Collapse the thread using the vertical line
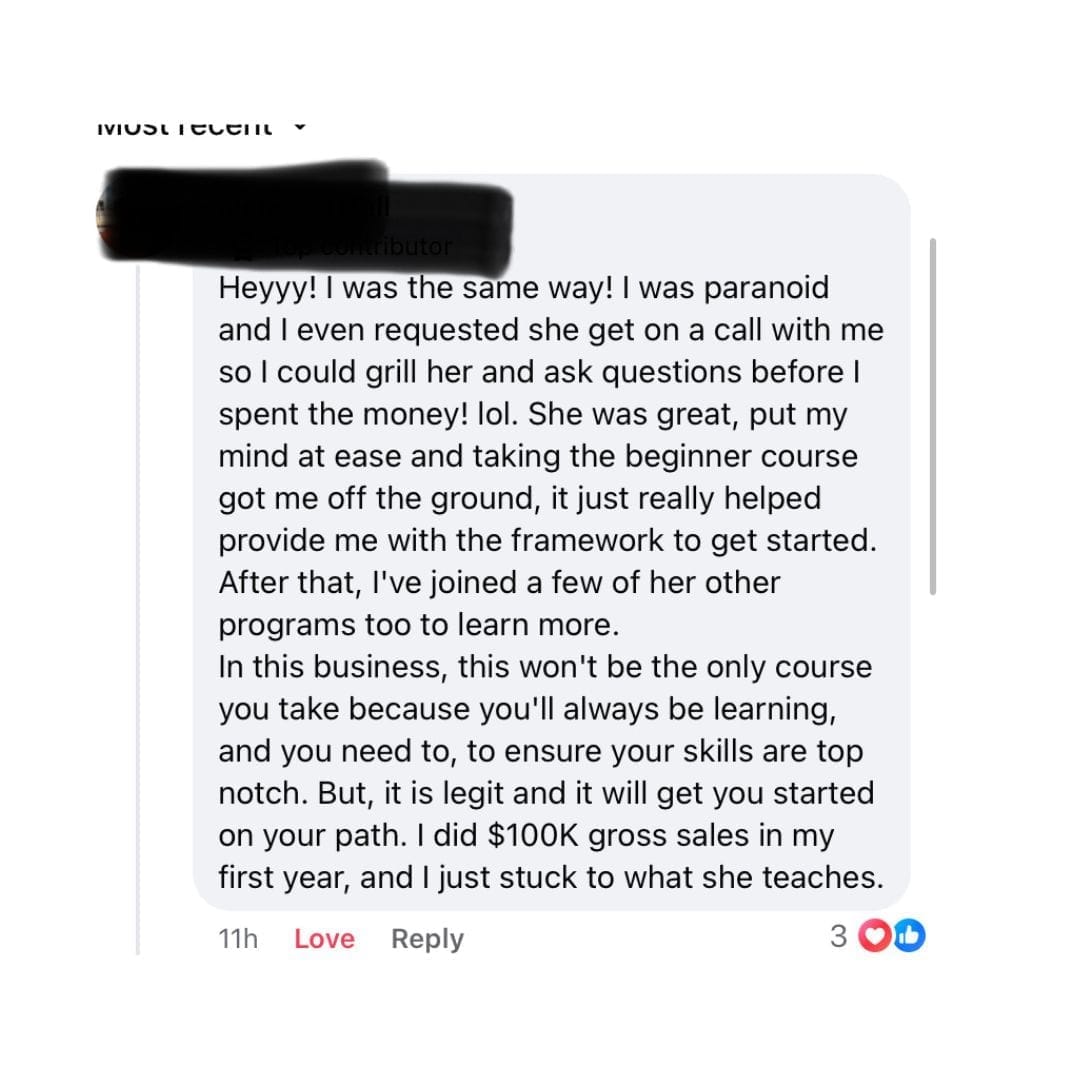 138,600
